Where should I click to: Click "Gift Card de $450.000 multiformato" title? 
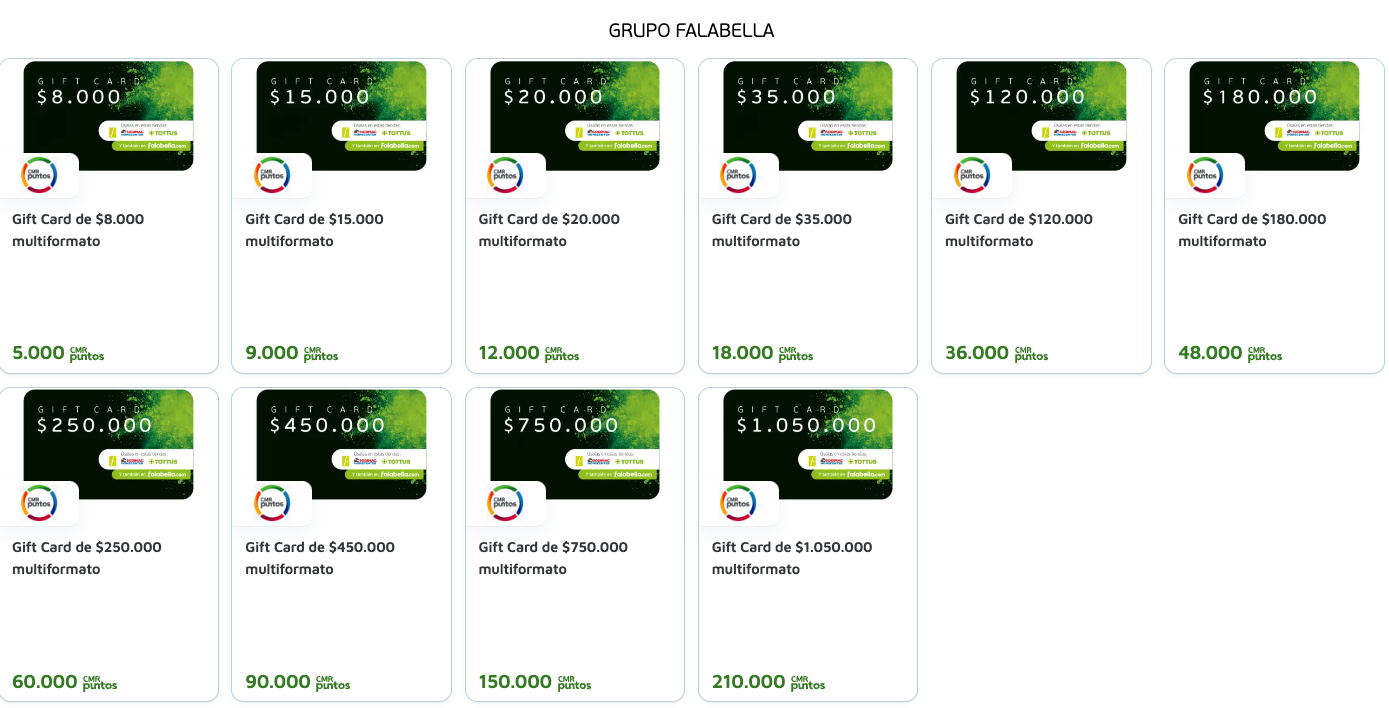[320, 558]
